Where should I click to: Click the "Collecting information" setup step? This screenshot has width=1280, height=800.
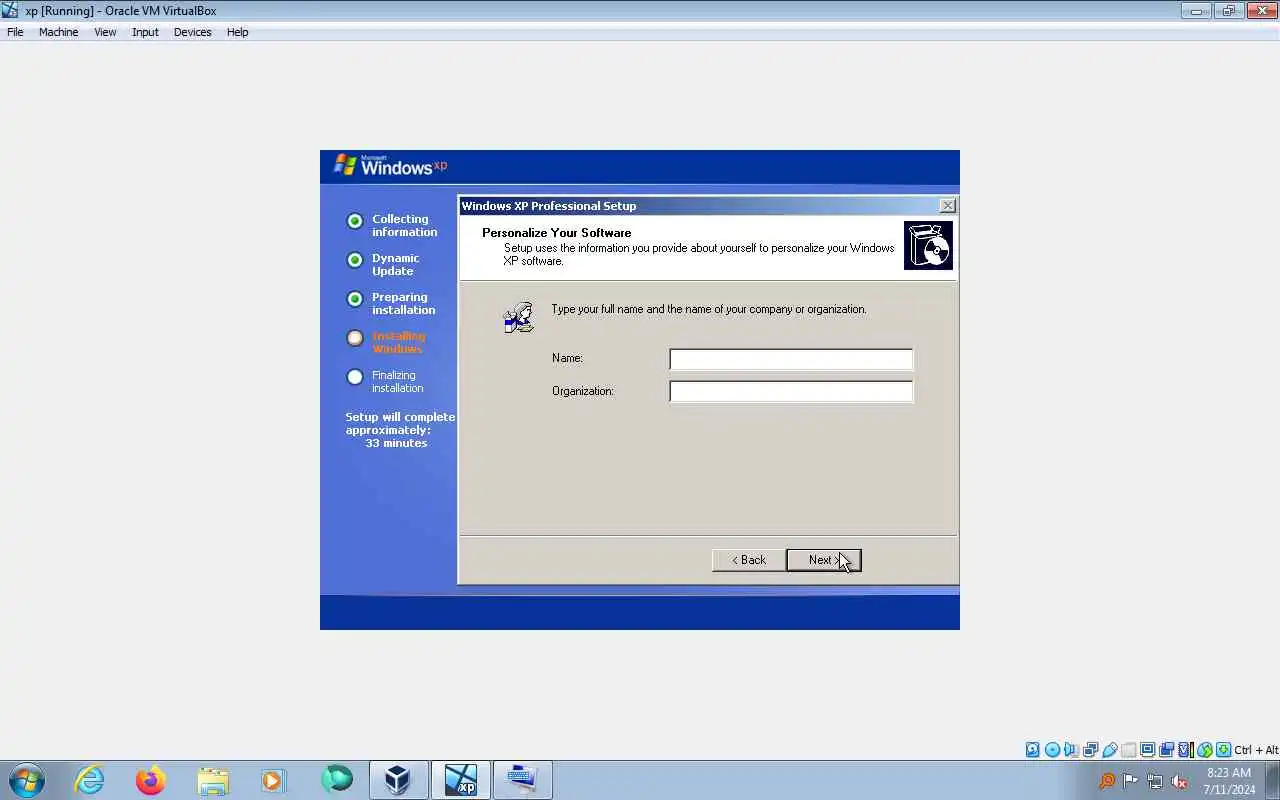click(x=405, y=225)
